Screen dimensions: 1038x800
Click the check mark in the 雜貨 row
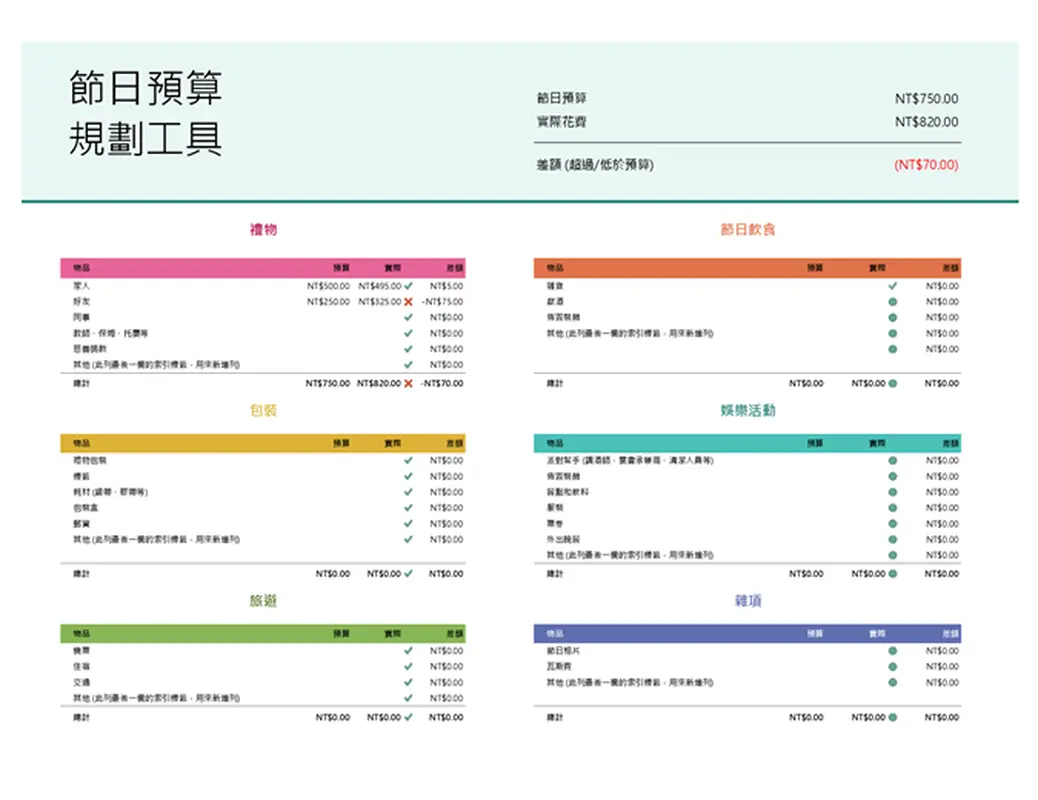pos(893,286)
